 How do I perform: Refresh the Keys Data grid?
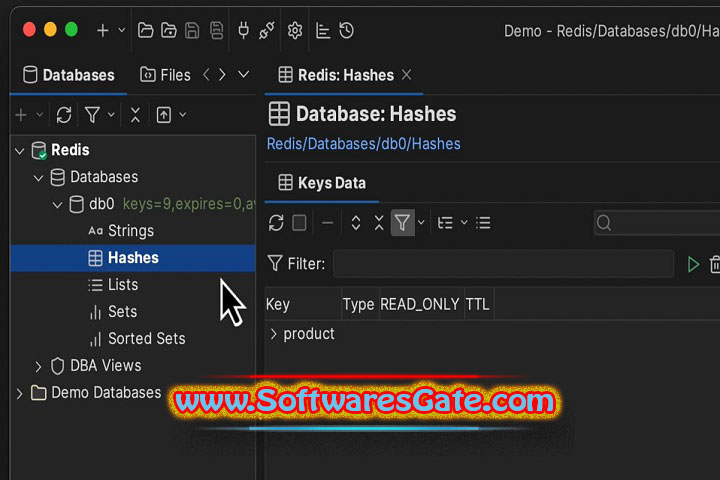276,223
